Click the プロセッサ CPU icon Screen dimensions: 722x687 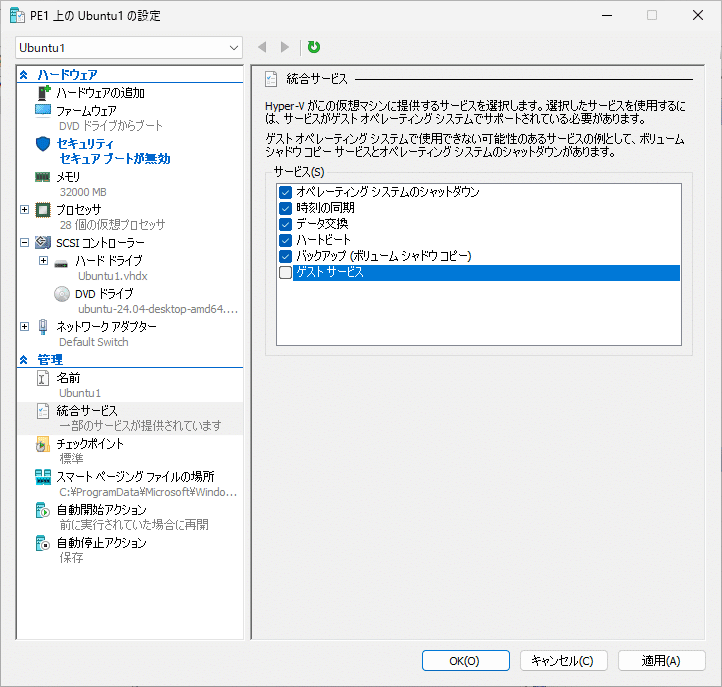point(43,210)
